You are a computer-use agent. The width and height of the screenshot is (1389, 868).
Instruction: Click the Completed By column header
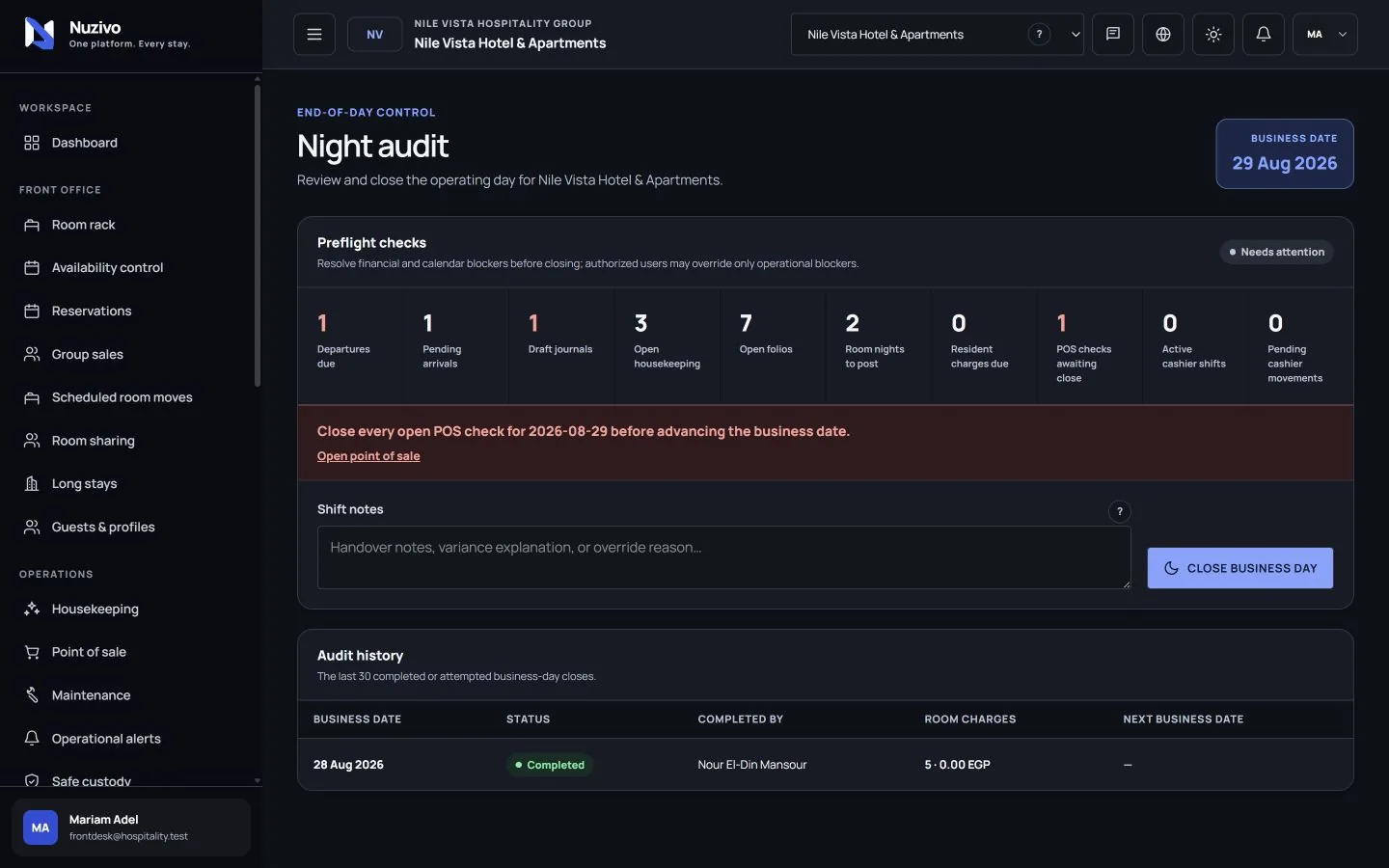(x=741, y=719)
